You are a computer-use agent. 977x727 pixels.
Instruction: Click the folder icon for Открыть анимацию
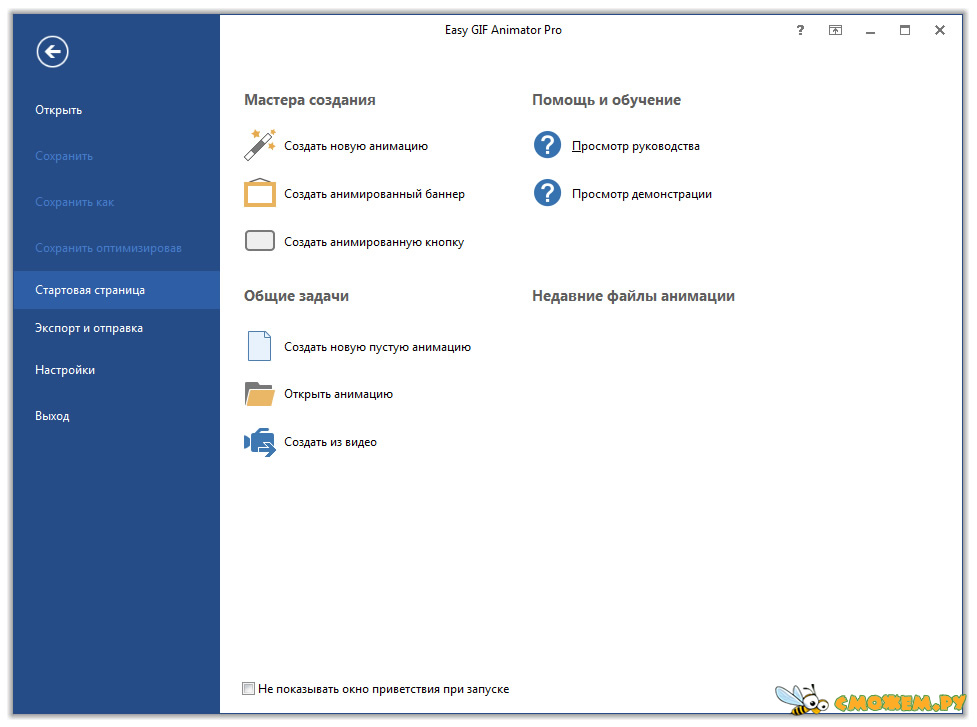pyautogui.click(x=259, y=394)
